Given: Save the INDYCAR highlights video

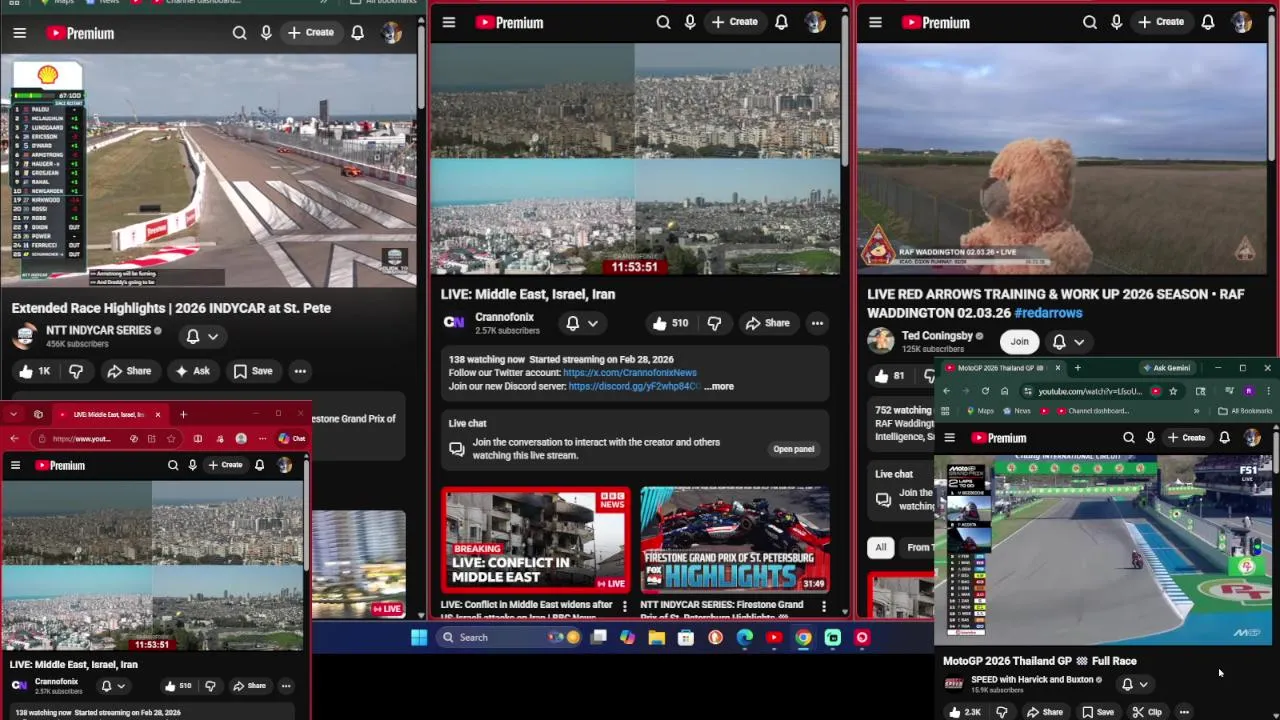Looking at the screenshot, I should click(252, 371).
